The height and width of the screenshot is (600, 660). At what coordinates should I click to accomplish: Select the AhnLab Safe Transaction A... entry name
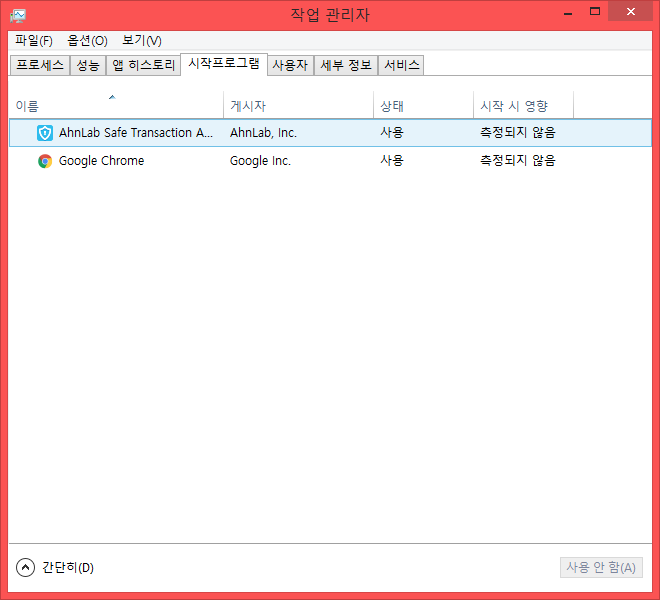(x=136, y=133)
